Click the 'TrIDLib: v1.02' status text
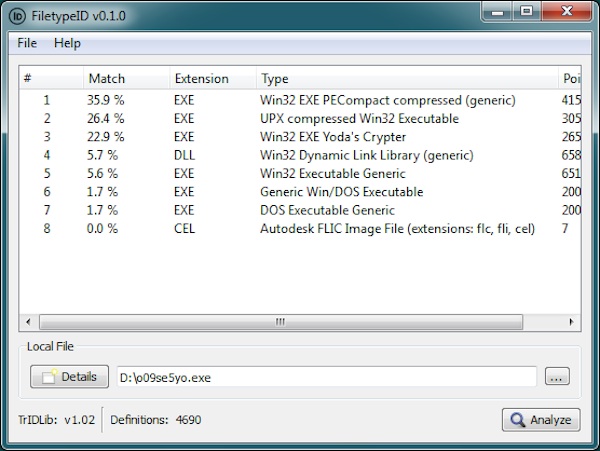 [x=57, y=420]
